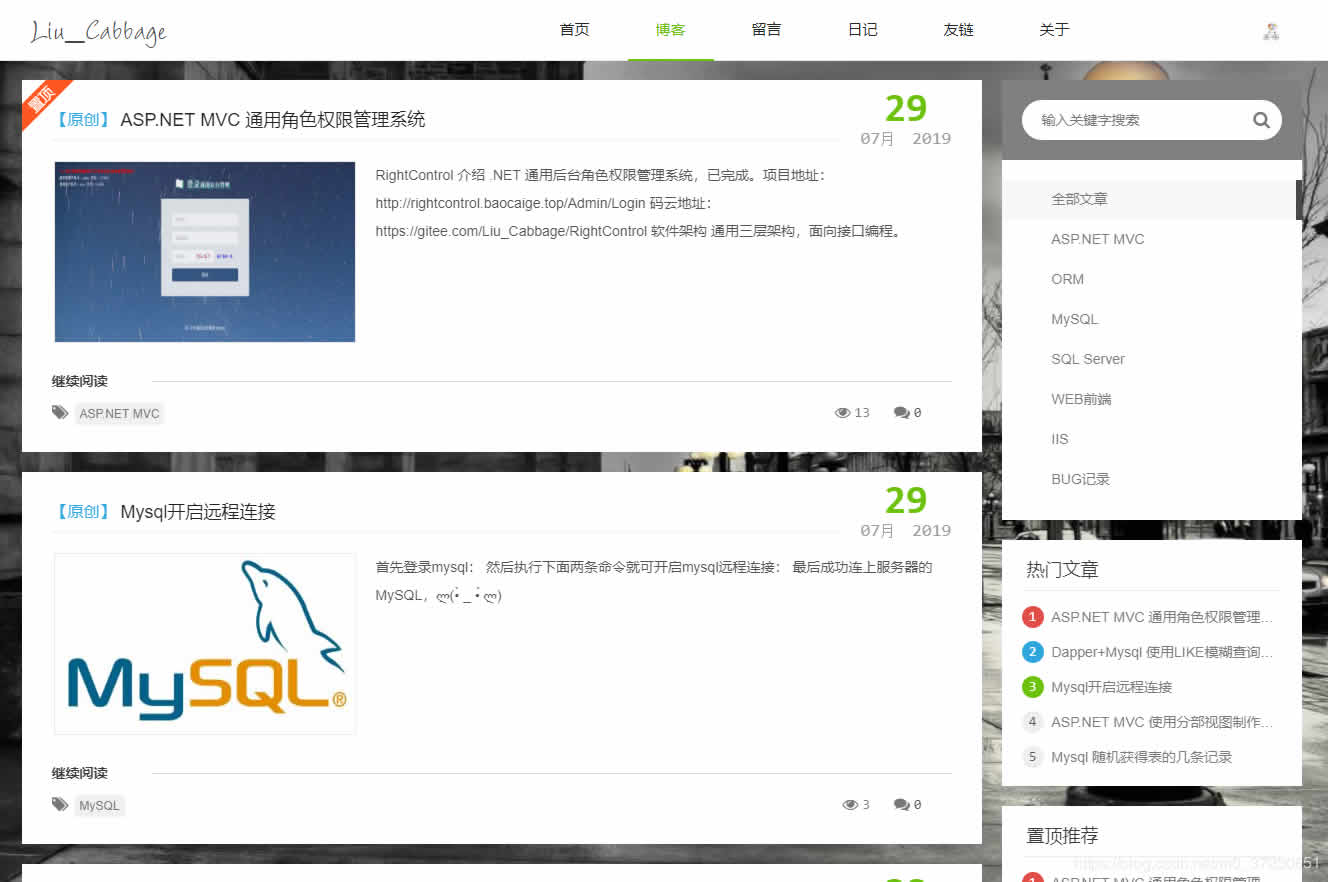Select MySQL category in the sidebar
Screen dimensions: 1328x882
[x=1074, y=318]
